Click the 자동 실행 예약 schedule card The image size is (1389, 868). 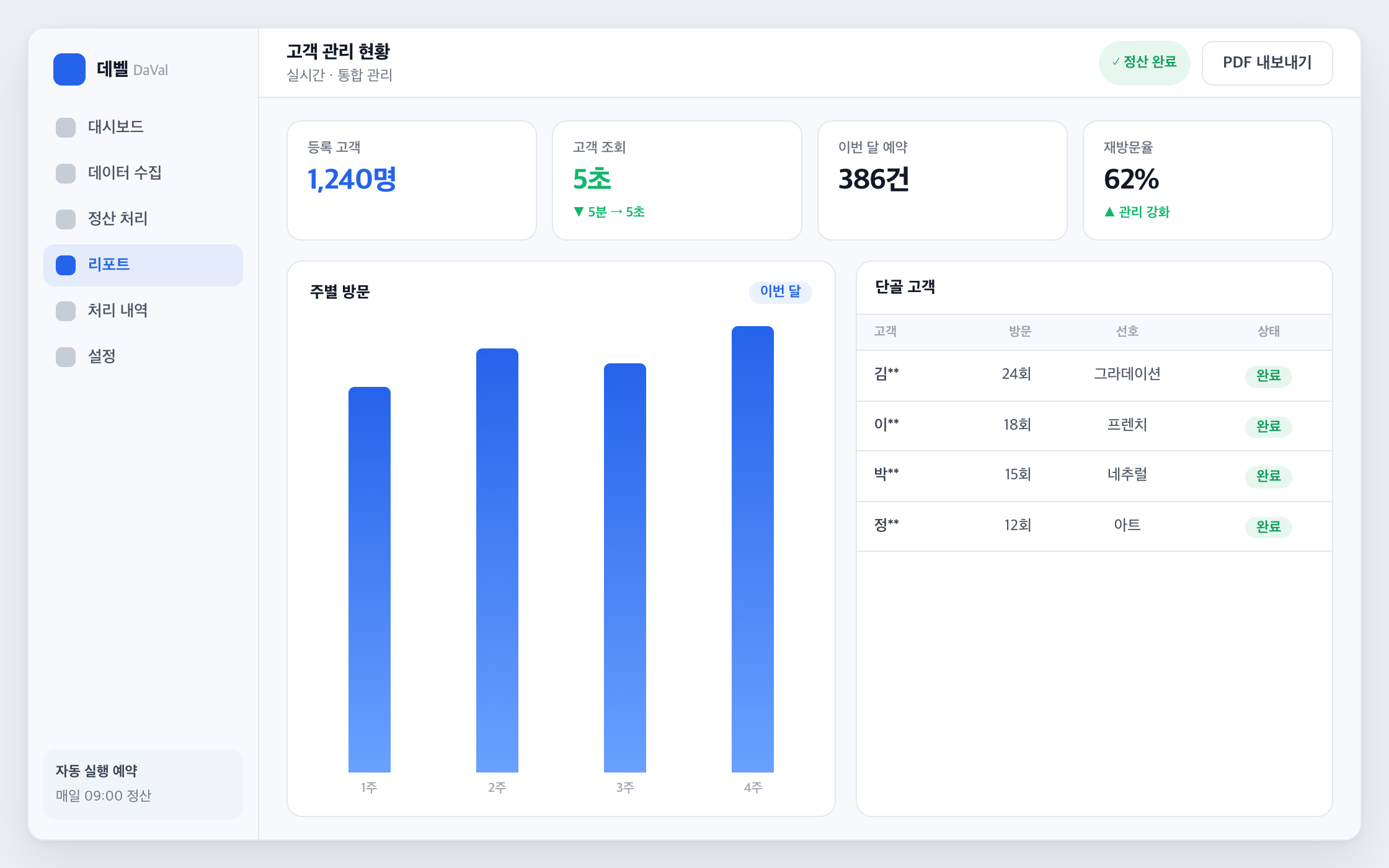pos(143,784)
